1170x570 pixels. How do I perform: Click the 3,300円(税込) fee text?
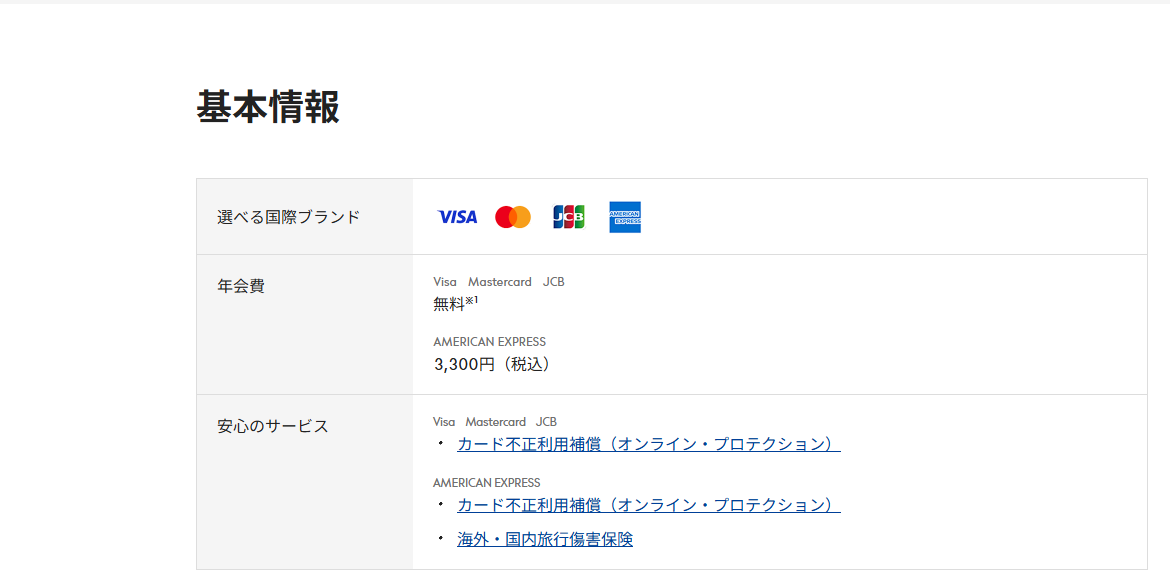[493, 365]
